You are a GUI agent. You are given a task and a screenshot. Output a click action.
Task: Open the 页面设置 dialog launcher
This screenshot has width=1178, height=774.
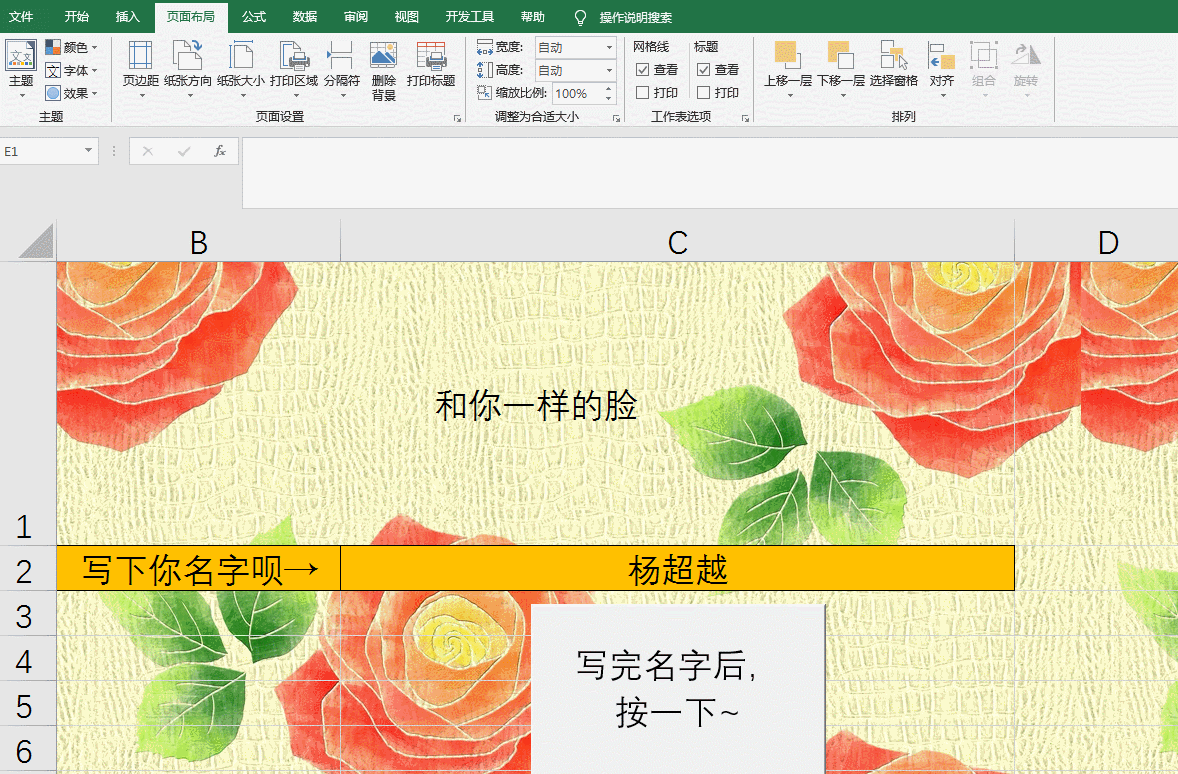(x=457, y=118)
